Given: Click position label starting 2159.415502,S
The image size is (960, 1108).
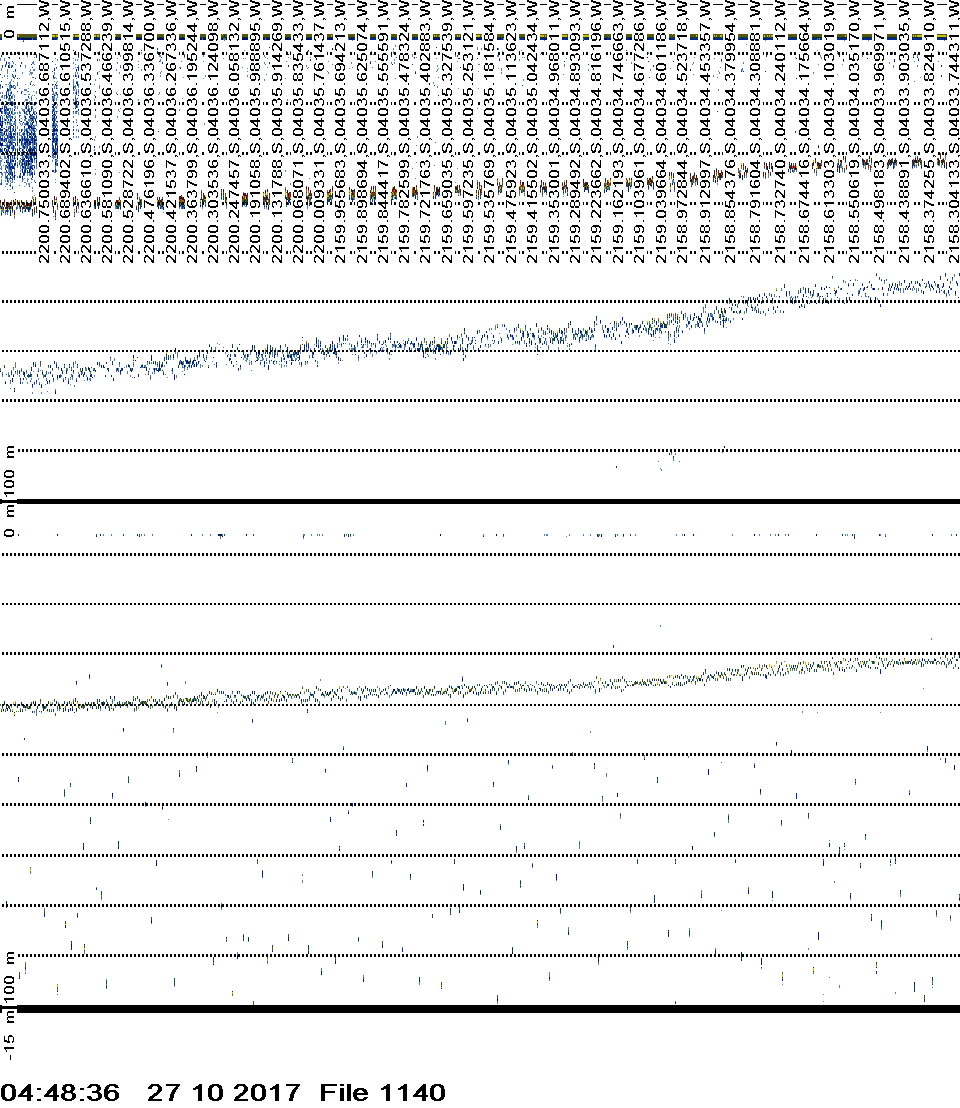Looking at the screenshot, I should [531, 131].
